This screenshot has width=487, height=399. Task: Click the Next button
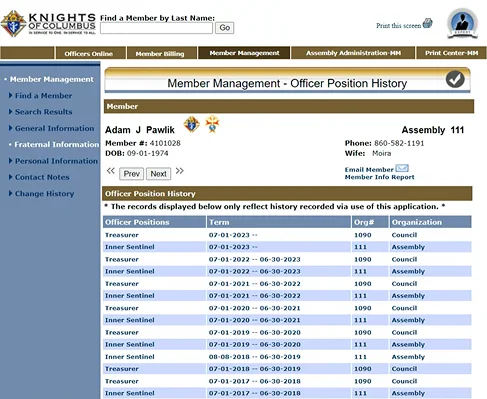pyautogui.click(x=159, y=174)
